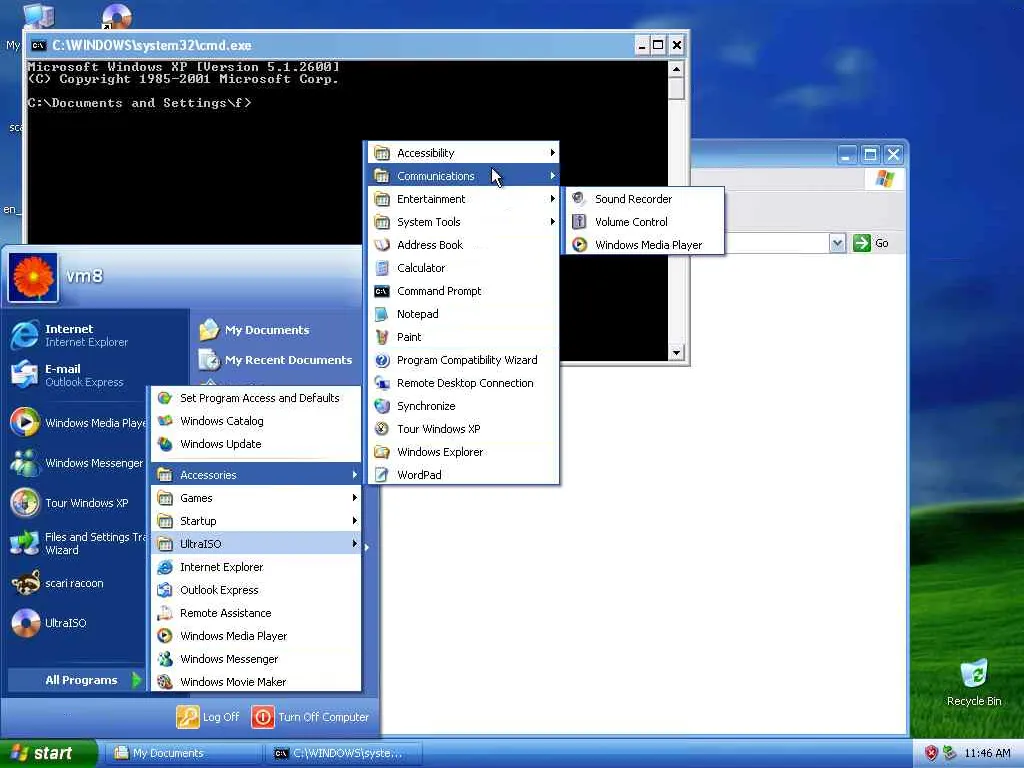The width and height of the screenshot is (1024, 768).
Task: Click the Turn Off Computer button
Action: [x=310, y=717]
